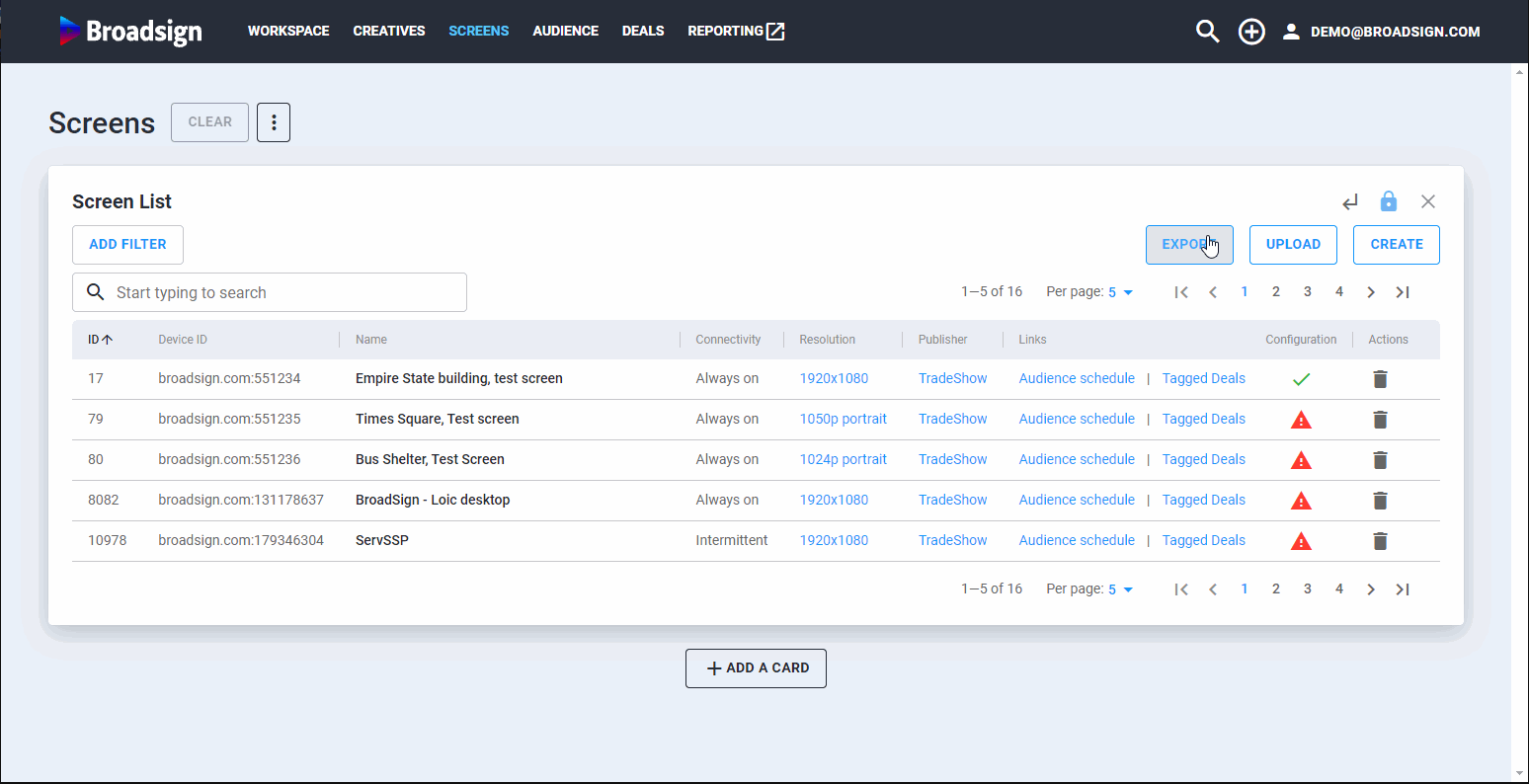The height and width of the screenshot is (784, 1529).
Task: Click the Create button
Action: click(x=1396, y=245)
